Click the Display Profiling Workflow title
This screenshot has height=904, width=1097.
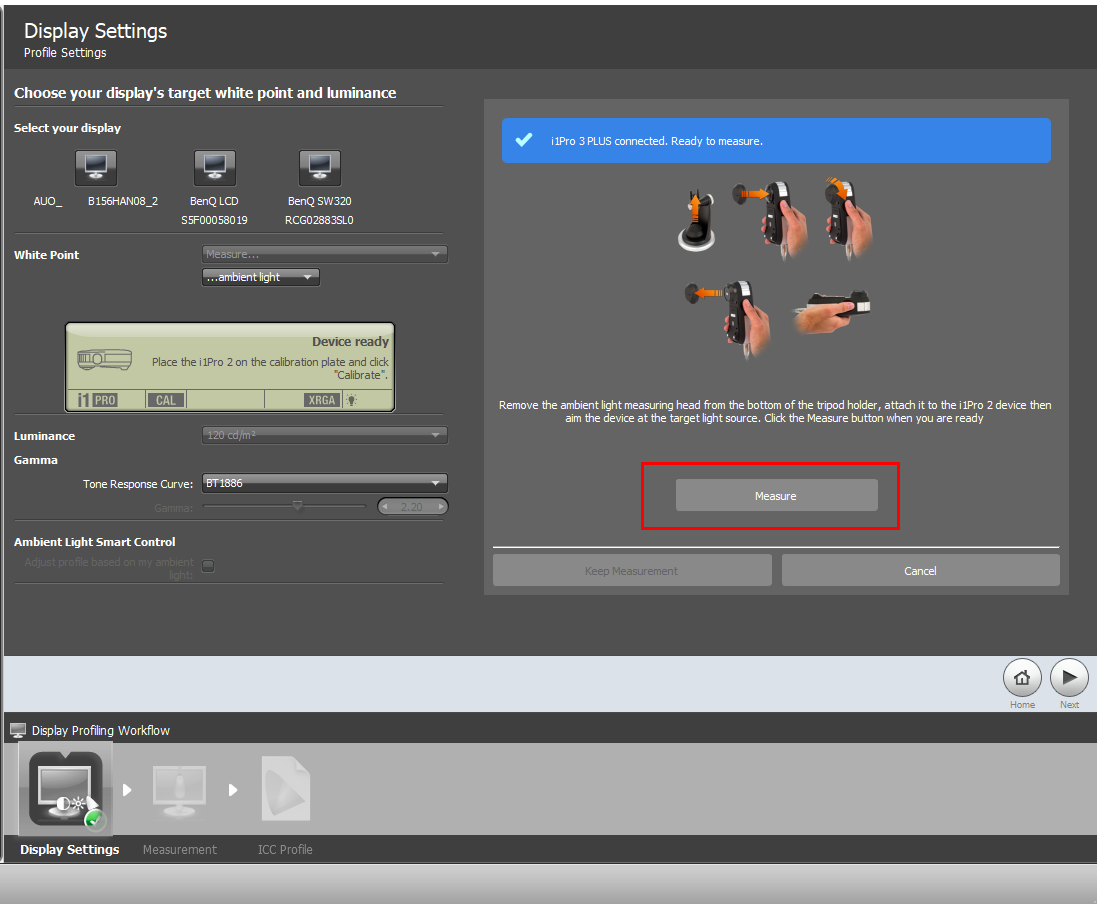click(101, 730)
